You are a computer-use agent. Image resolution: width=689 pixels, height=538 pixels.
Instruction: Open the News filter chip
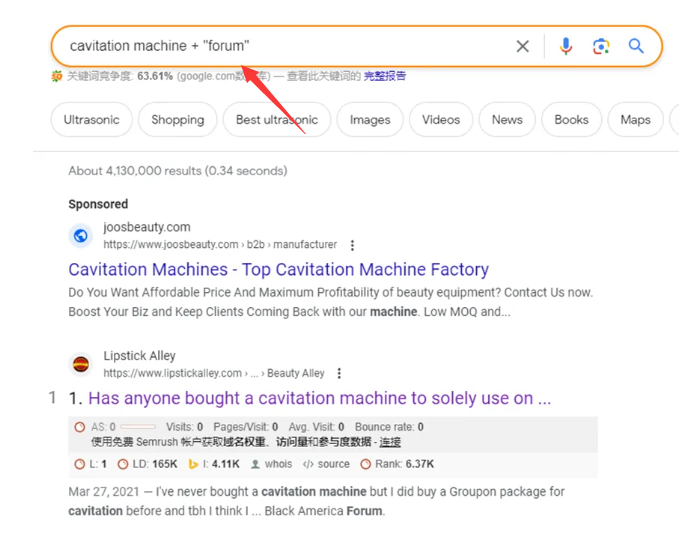507,120
